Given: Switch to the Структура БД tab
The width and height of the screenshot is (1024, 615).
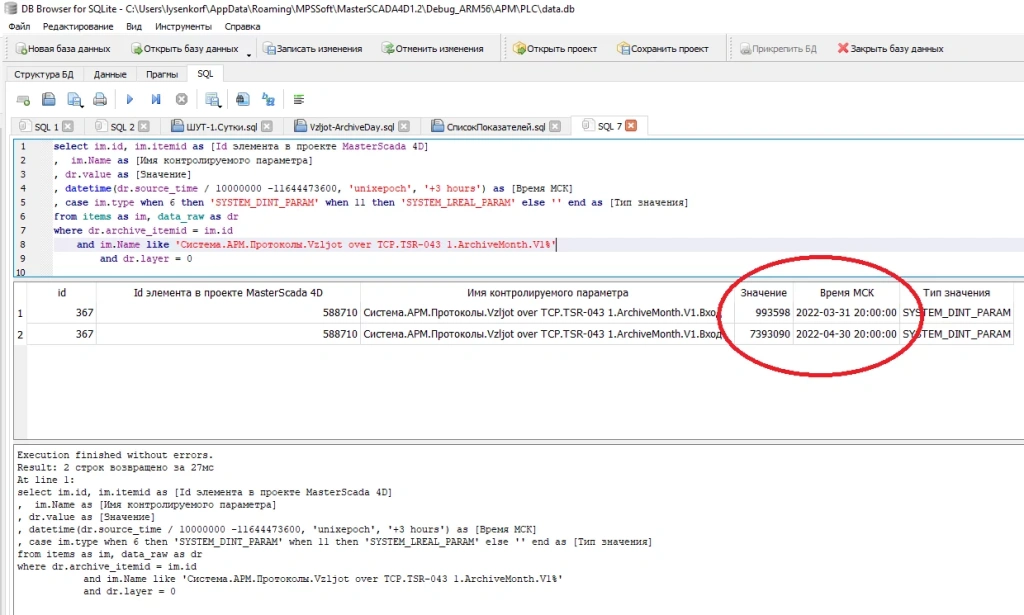Looking at the screenshot, I should (x=43, y=74).
